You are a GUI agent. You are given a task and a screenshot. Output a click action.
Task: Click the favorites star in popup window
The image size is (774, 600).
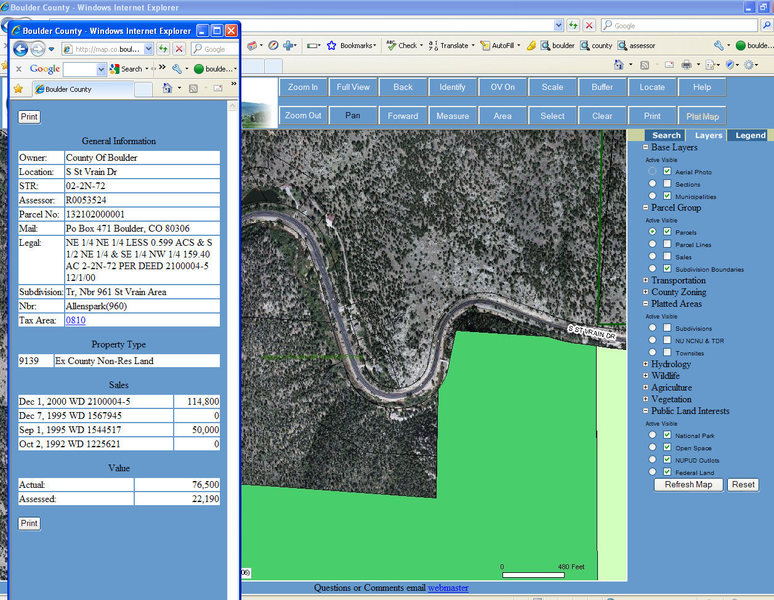click(18, 89)
